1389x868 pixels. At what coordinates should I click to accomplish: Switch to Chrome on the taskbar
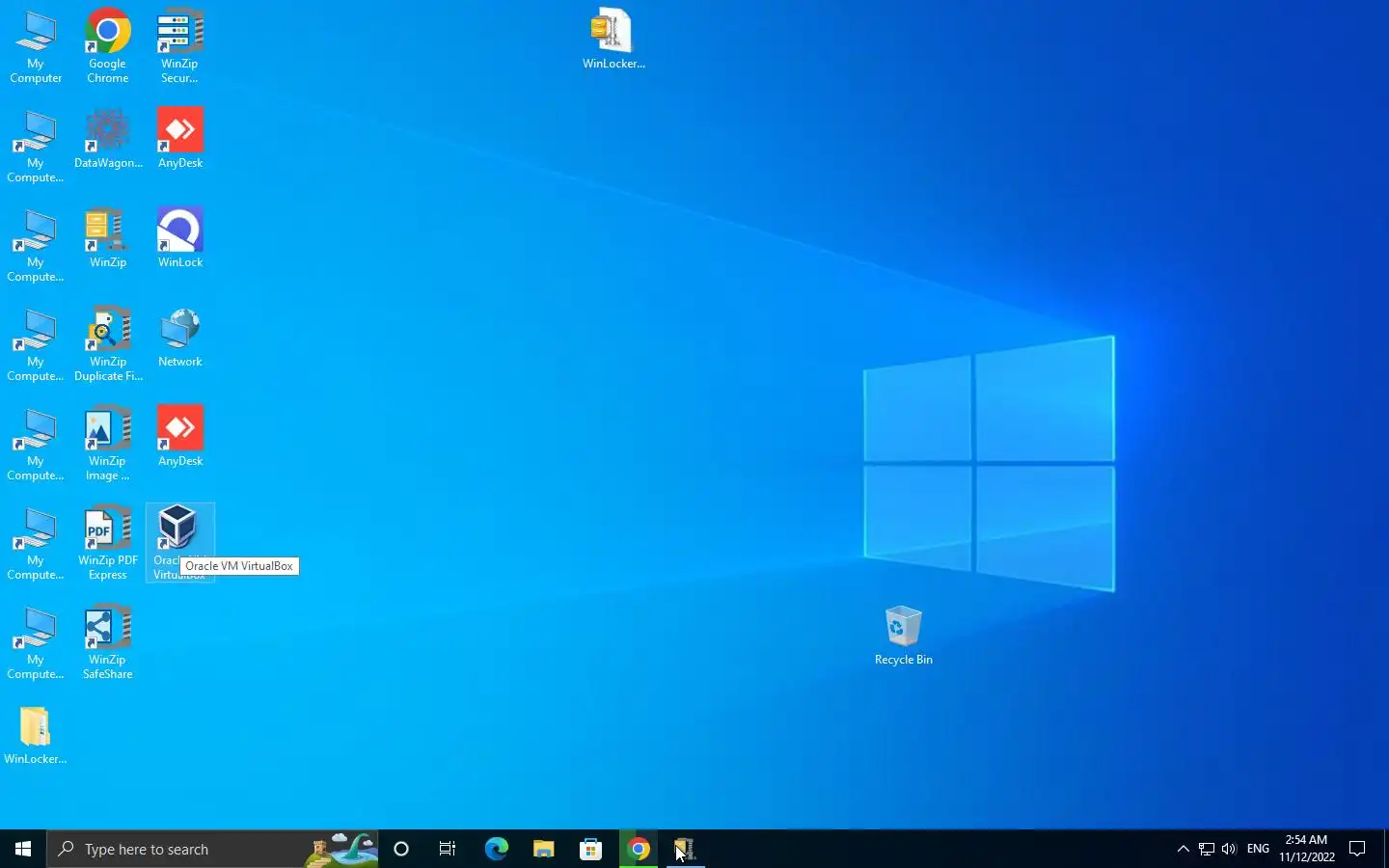[639, 849]
